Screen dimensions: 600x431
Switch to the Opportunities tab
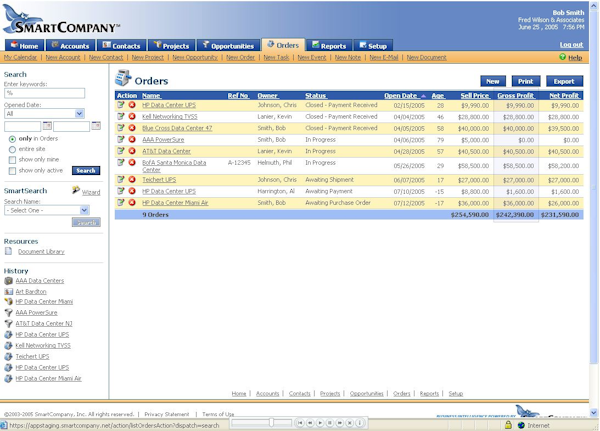pyautogui.click(x=228, y=46)
